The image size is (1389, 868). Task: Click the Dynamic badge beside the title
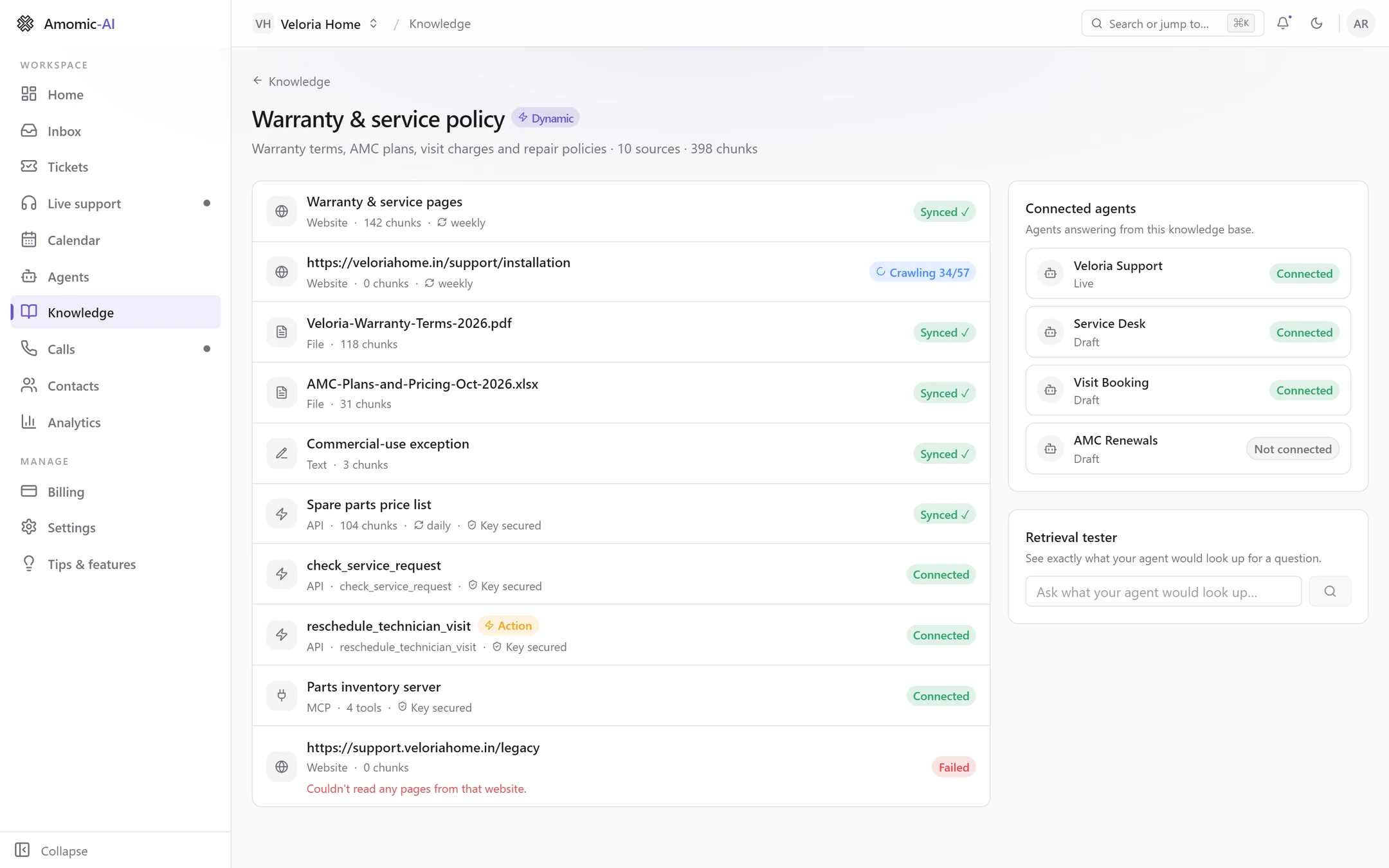(x=545, y=118)
